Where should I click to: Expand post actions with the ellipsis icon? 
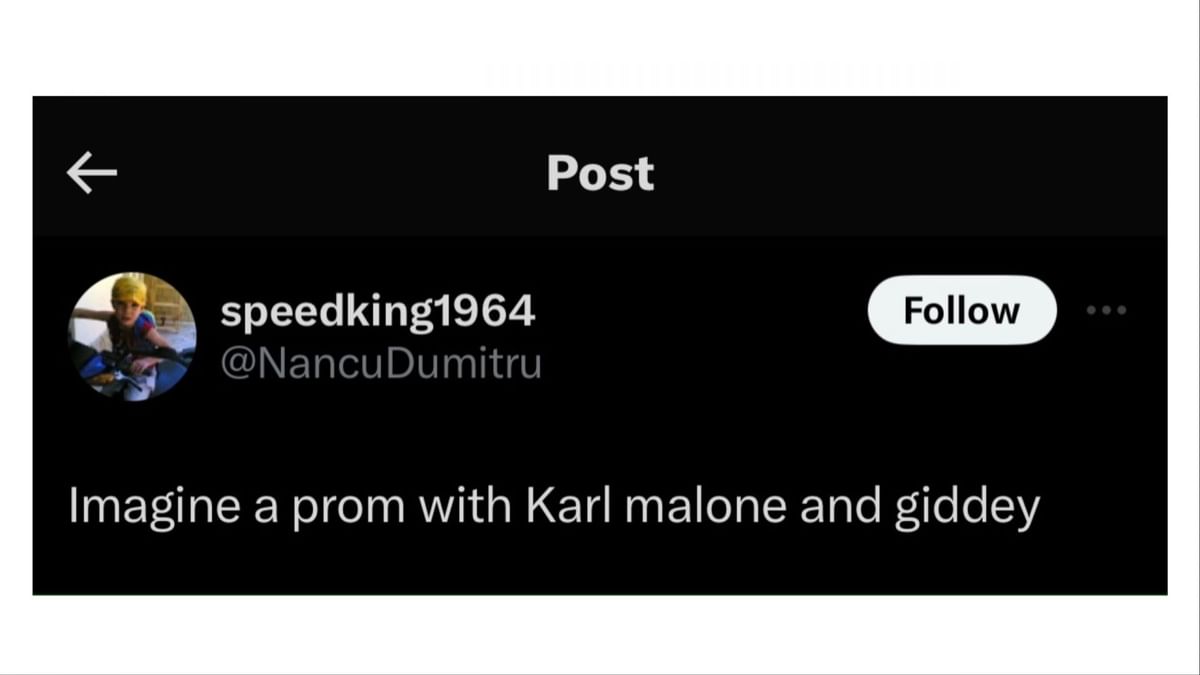click(1107, 310)
